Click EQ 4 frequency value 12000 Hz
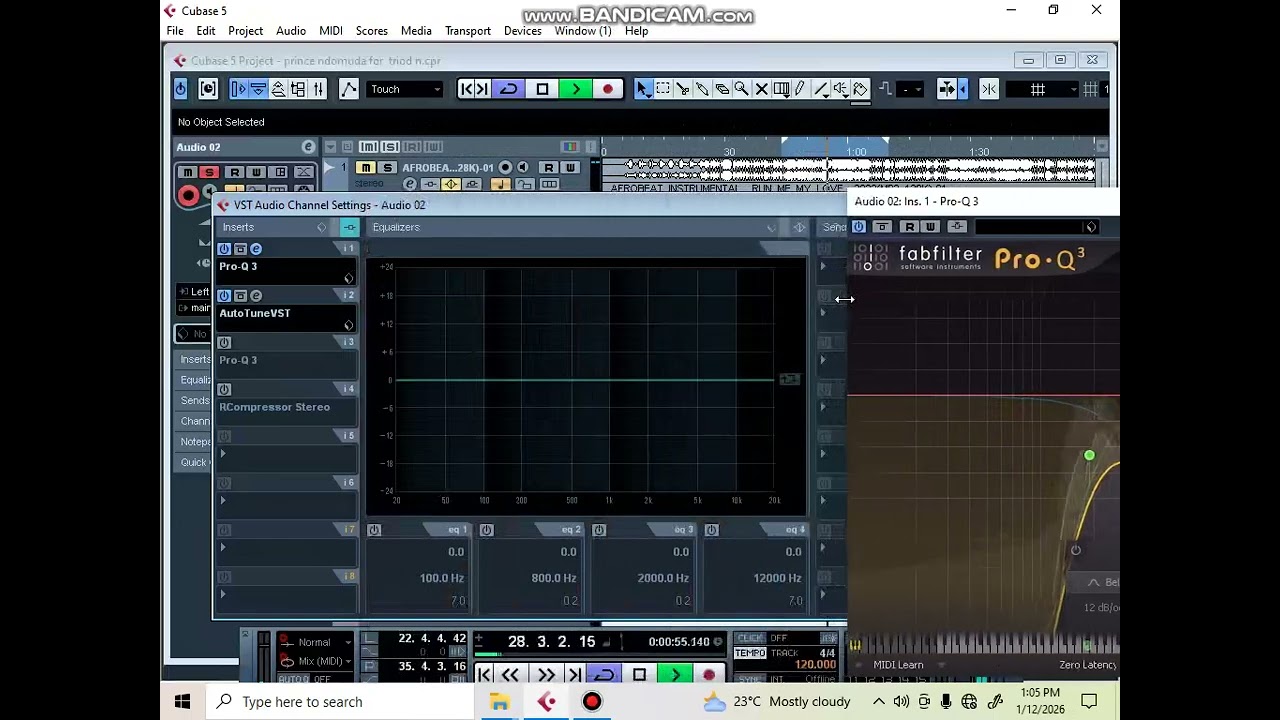Image resolution: width=1280 pixels, height=720 pixels. coord(777,578)
